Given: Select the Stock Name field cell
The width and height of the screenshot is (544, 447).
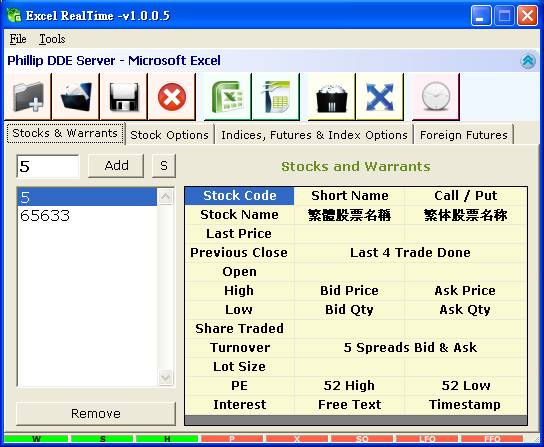Looking at the screenshot, I should click(239, 214).
